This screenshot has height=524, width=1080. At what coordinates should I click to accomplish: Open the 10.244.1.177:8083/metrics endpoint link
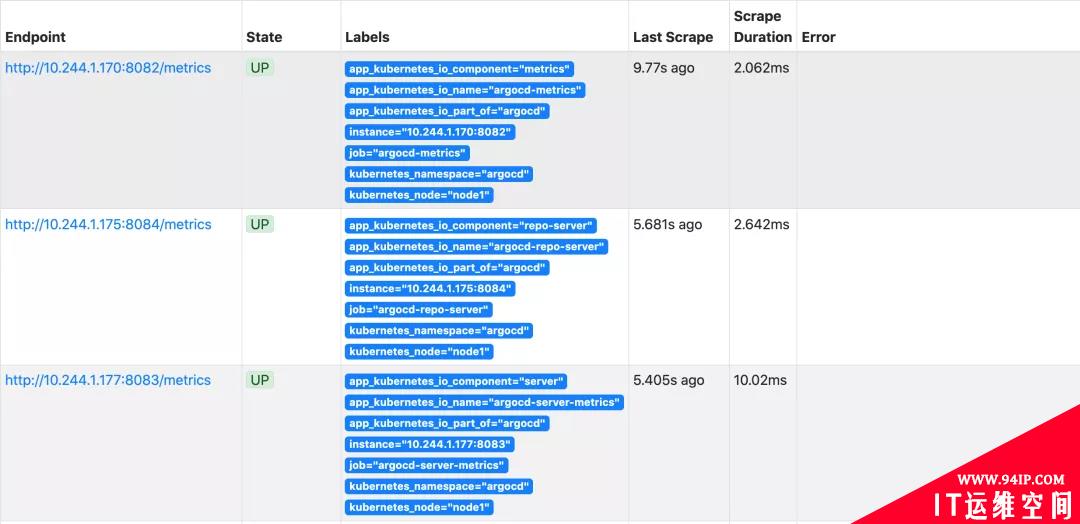[x=108, y=380]
